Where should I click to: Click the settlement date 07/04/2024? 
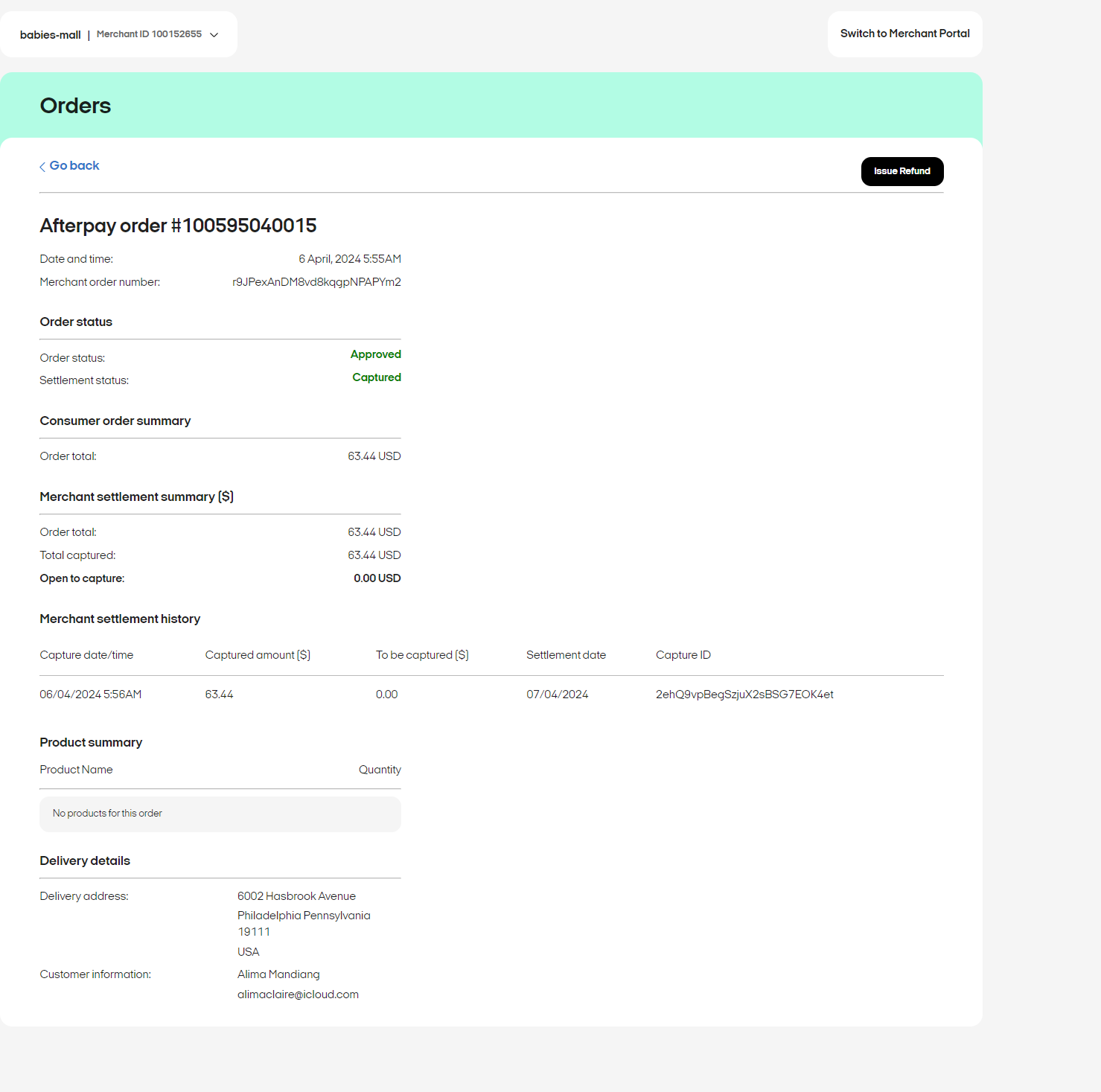[x=558, y=695]
